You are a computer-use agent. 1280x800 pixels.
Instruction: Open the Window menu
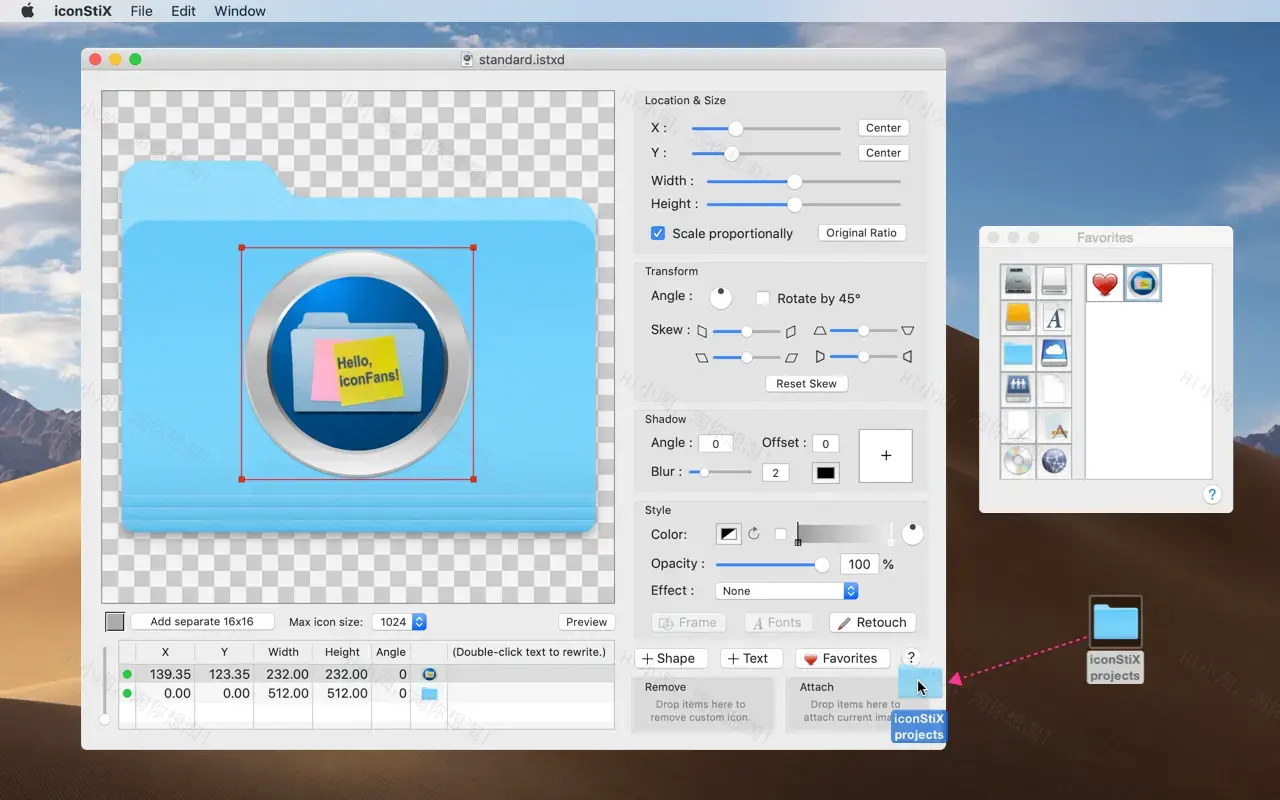239,11
